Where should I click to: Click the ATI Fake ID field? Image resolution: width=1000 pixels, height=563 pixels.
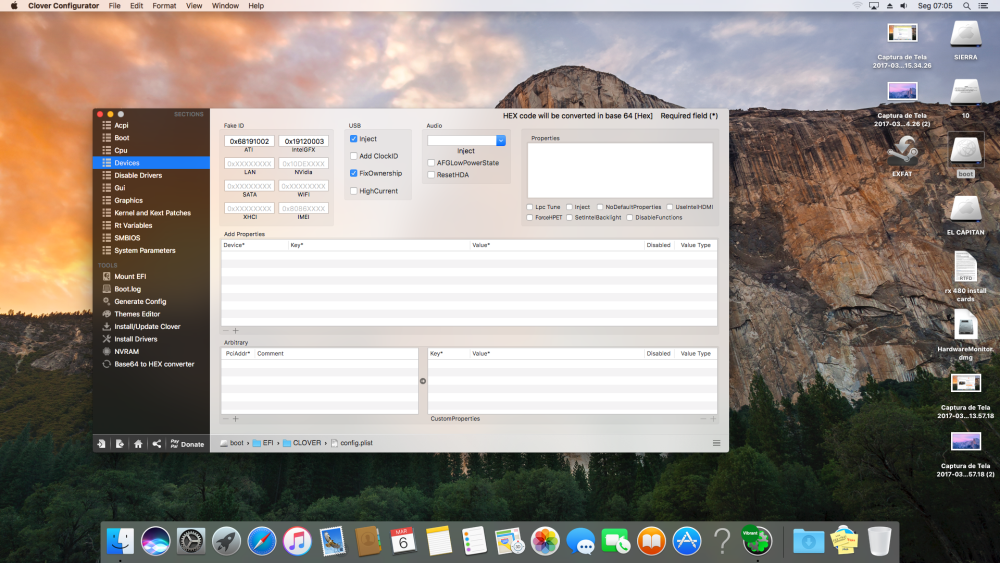click(249, 142)
